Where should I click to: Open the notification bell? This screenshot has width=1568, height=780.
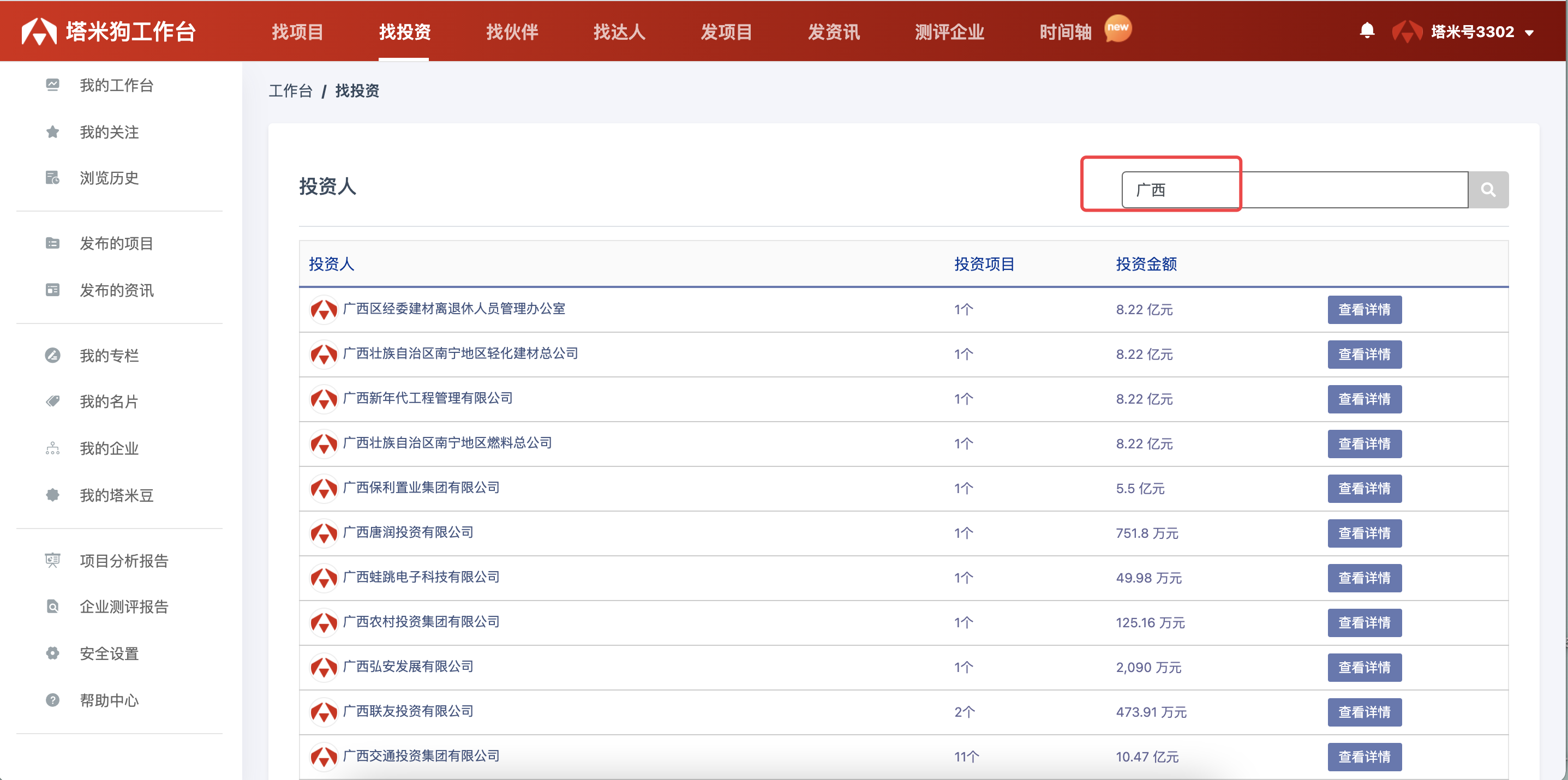(1367, 31)
